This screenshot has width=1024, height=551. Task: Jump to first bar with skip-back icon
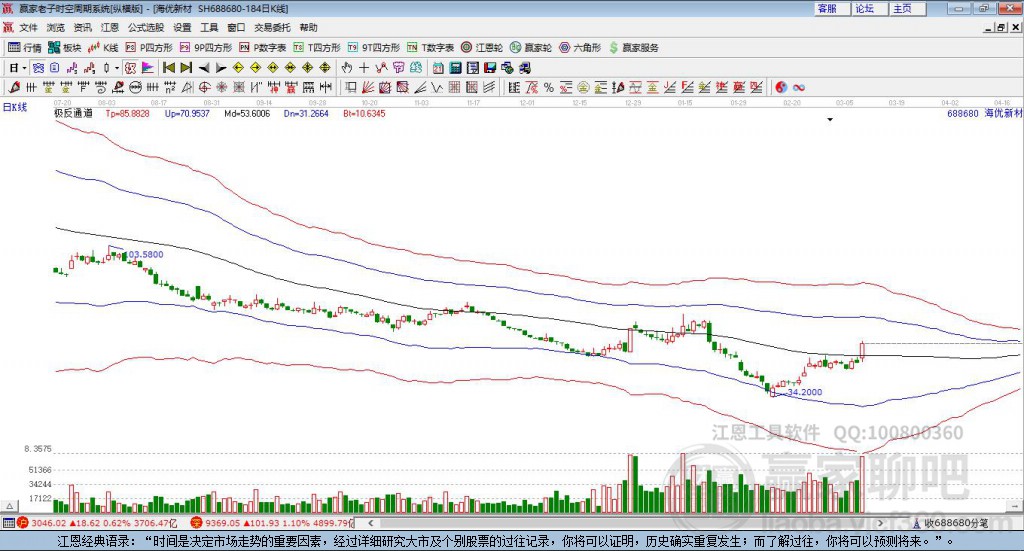(x=168, y=68)
